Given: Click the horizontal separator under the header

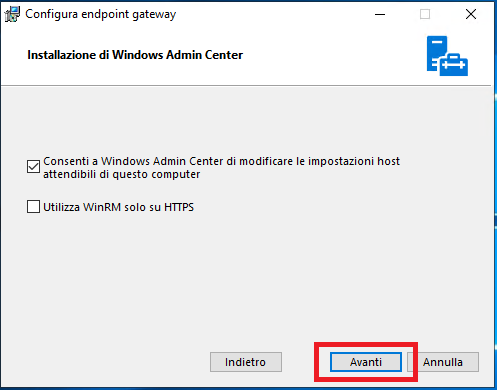Looking at the screenshot, I should click(x=246, y=86).
